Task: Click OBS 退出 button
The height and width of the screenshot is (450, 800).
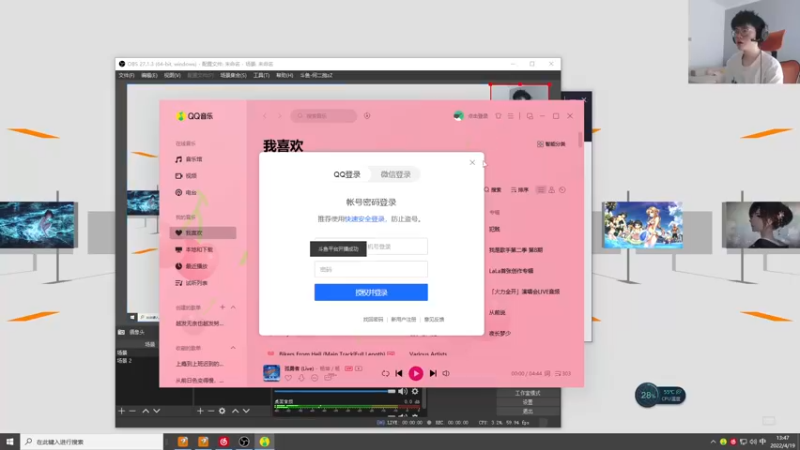Action: 528,411
